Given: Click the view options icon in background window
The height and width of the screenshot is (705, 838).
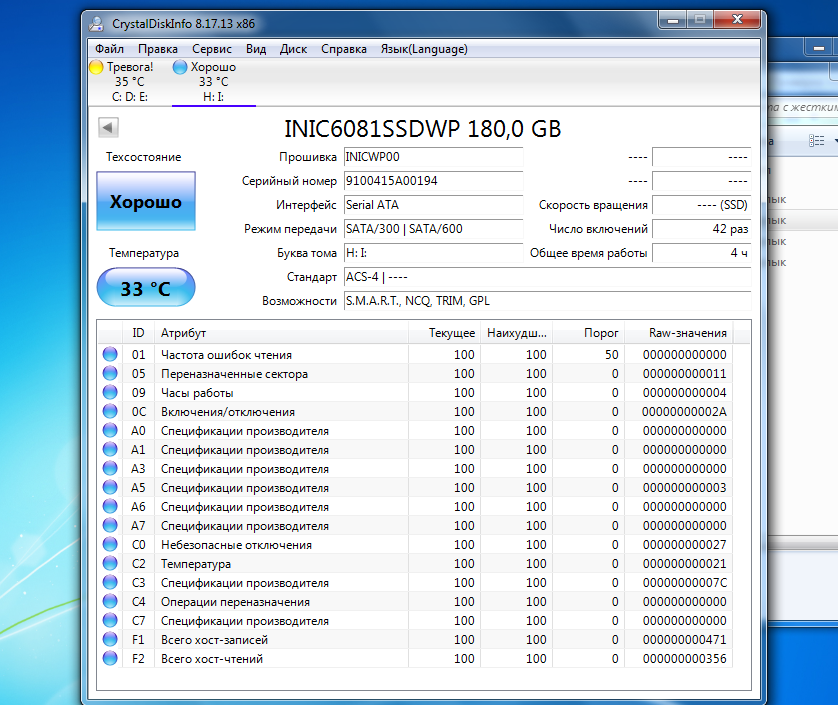Looking at the screenshot, I should [x=816, y=141].
